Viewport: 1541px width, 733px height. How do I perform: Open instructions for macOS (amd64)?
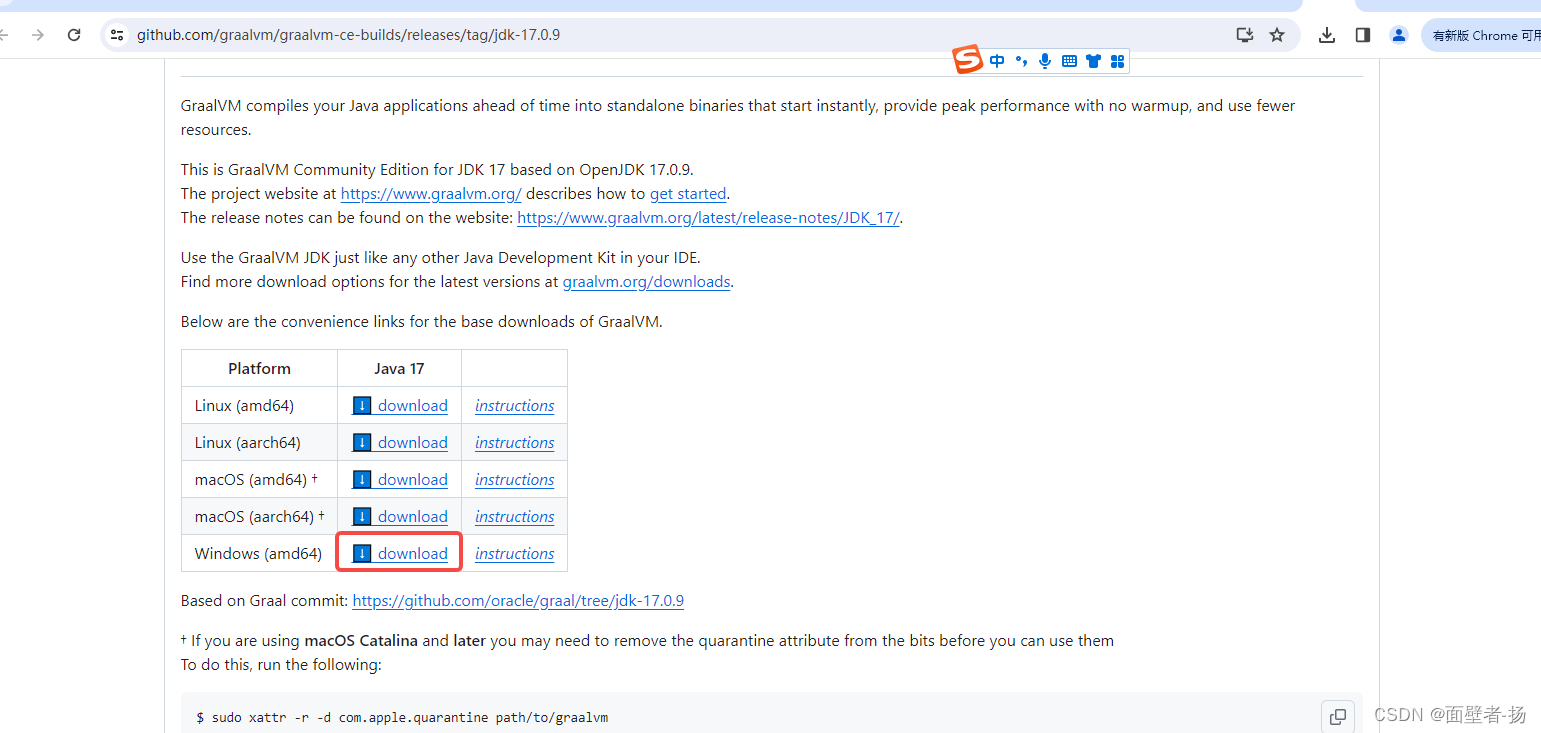pyautogui.click(x=515, y=480)
